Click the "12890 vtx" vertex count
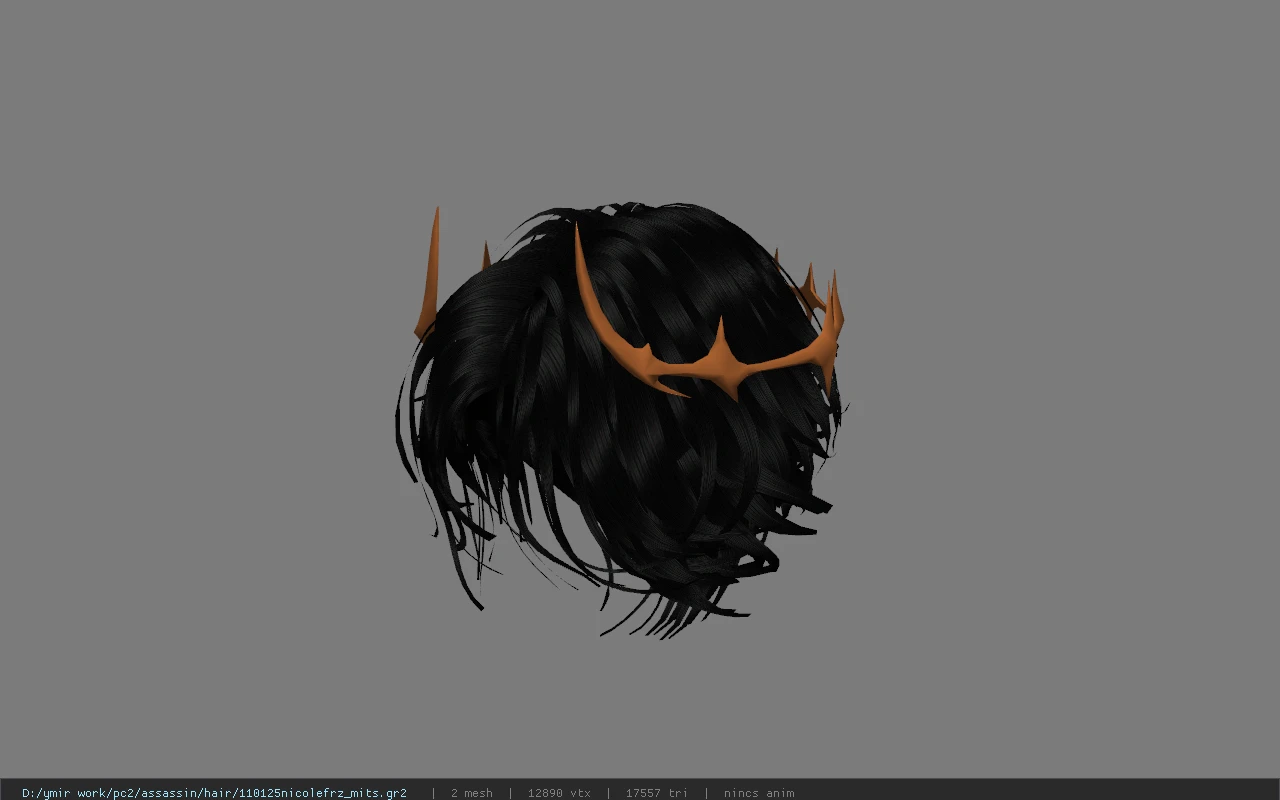Screen dimensions: 1280x800 tap(559, 793)
